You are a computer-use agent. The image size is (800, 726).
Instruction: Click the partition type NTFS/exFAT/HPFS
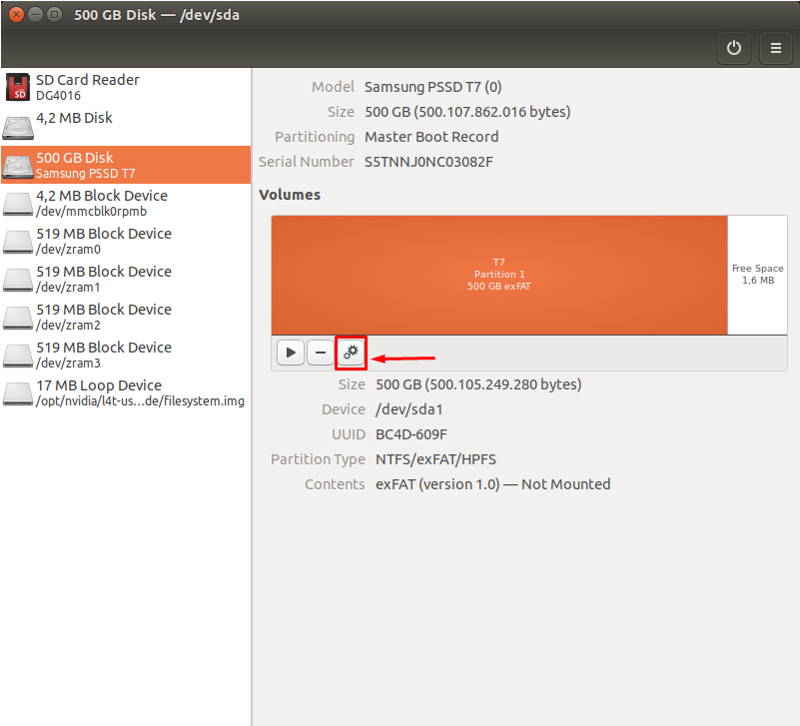[x=436, y=460]
